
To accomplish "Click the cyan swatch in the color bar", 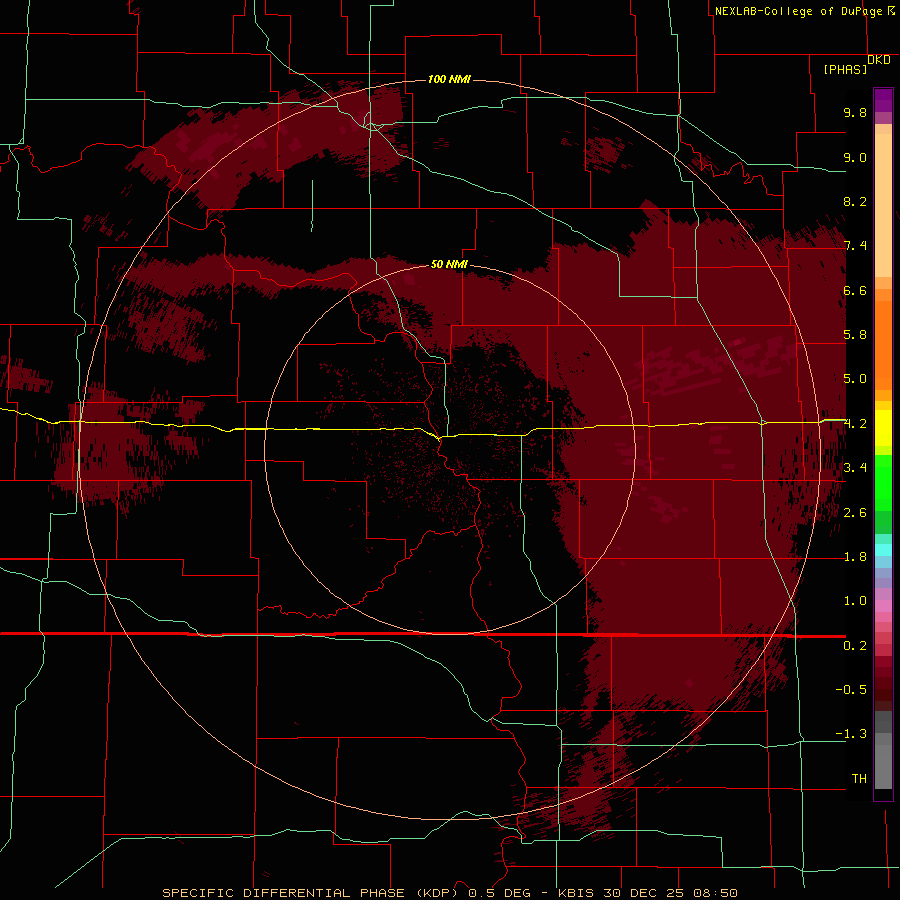I will (883, 550).
